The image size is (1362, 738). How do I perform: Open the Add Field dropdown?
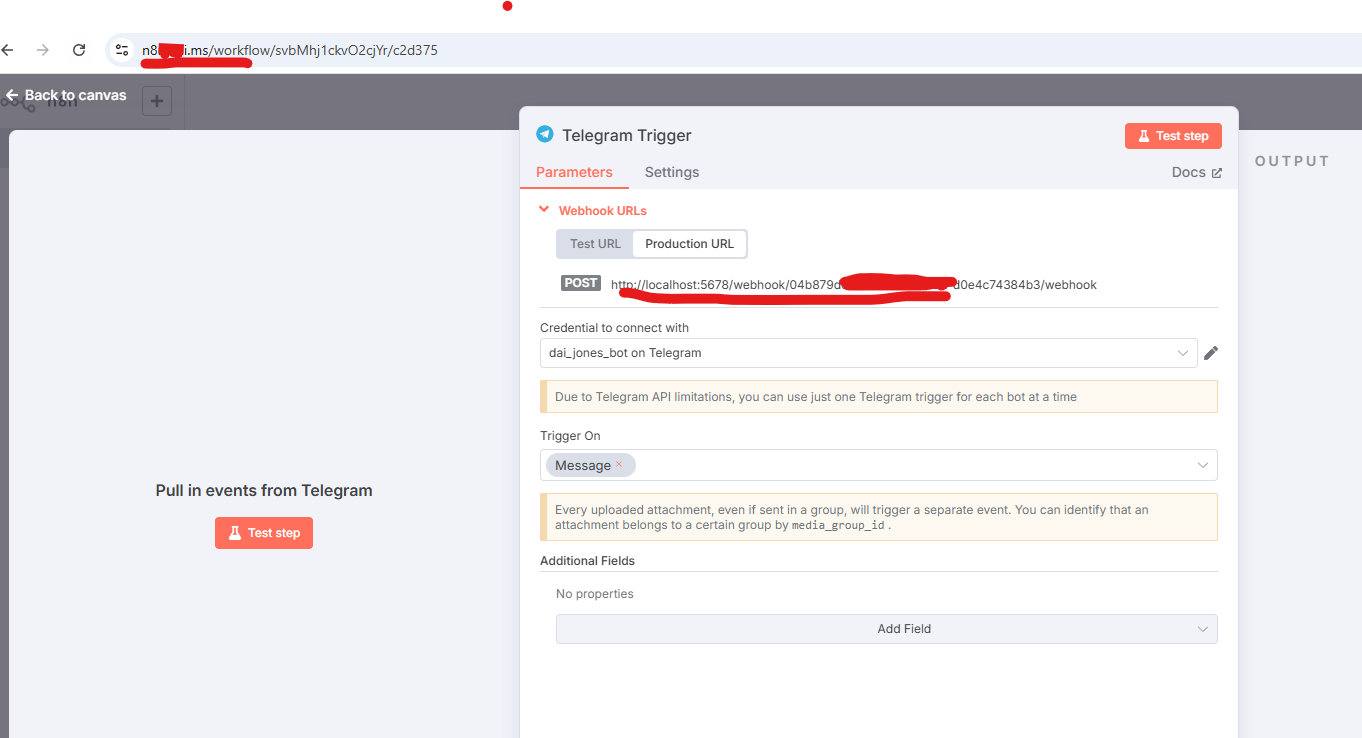[887, 629]
